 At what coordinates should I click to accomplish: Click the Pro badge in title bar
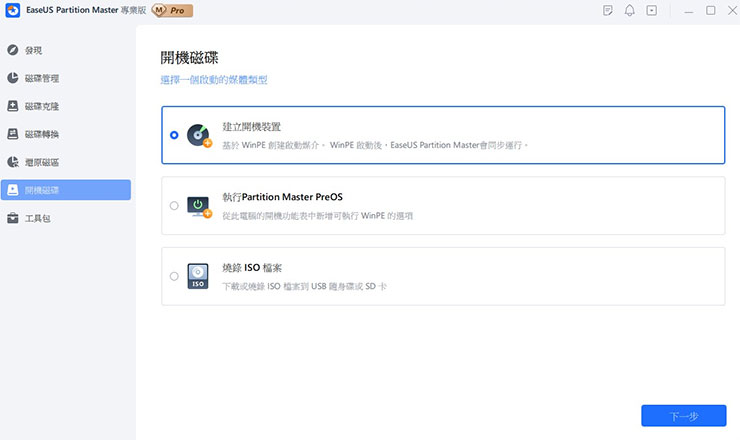(x=172, y=10)
